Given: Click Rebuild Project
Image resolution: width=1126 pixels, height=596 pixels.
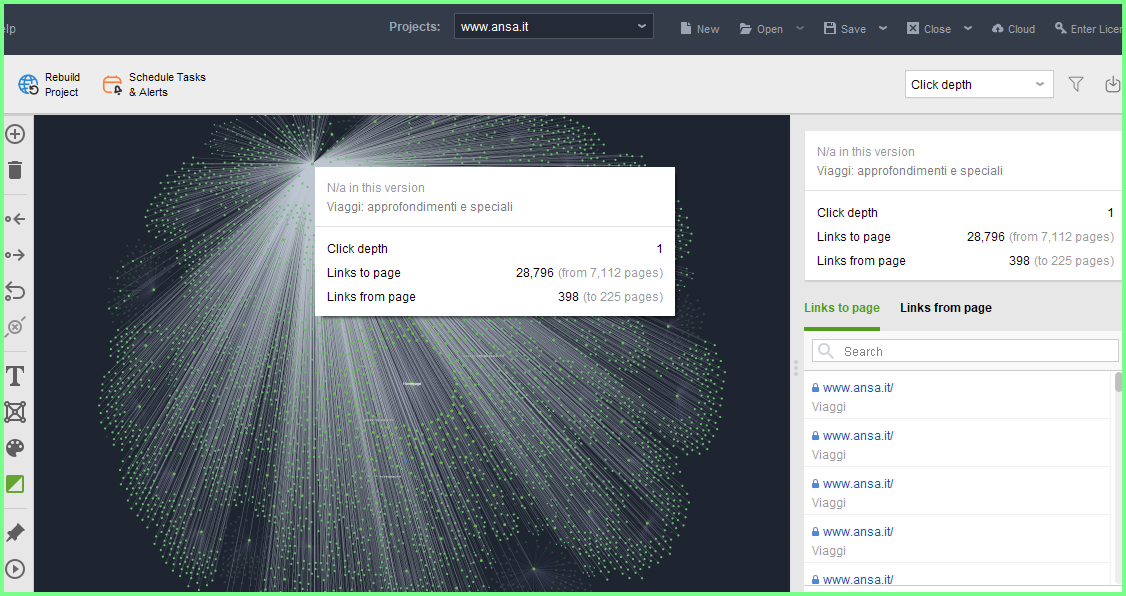Looking at the screenshot, I should point(49,85).
